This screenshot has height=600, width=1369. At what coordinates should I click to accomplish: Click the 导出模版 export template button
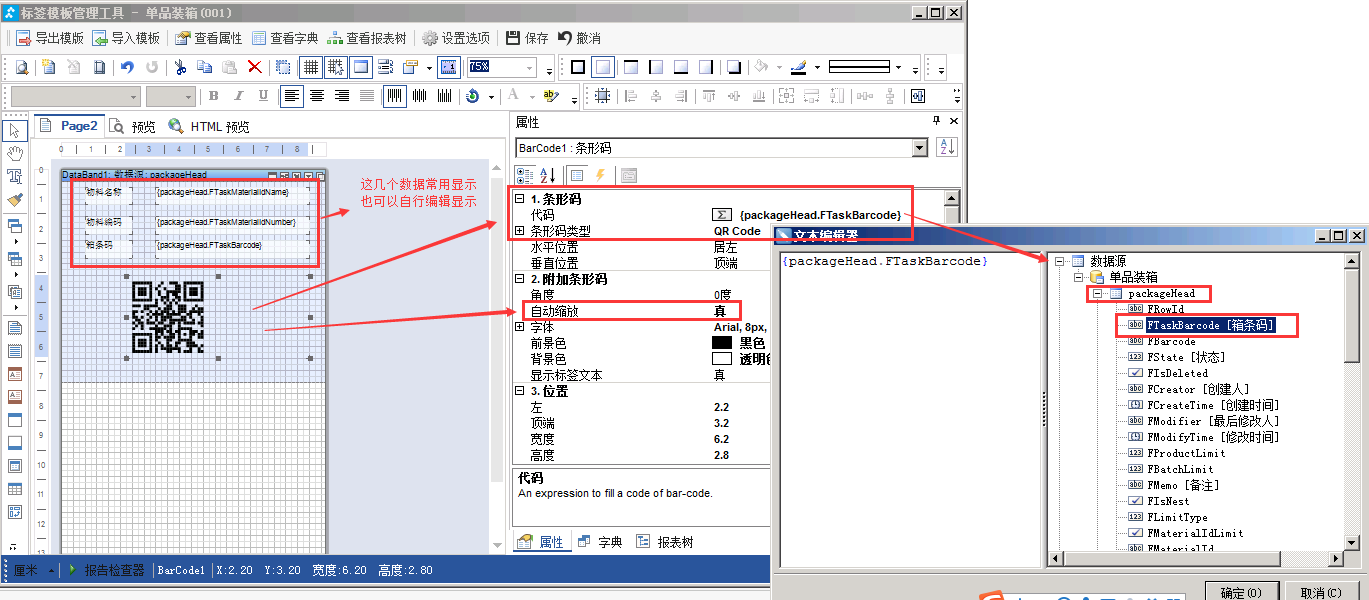[x=50, y=38]
